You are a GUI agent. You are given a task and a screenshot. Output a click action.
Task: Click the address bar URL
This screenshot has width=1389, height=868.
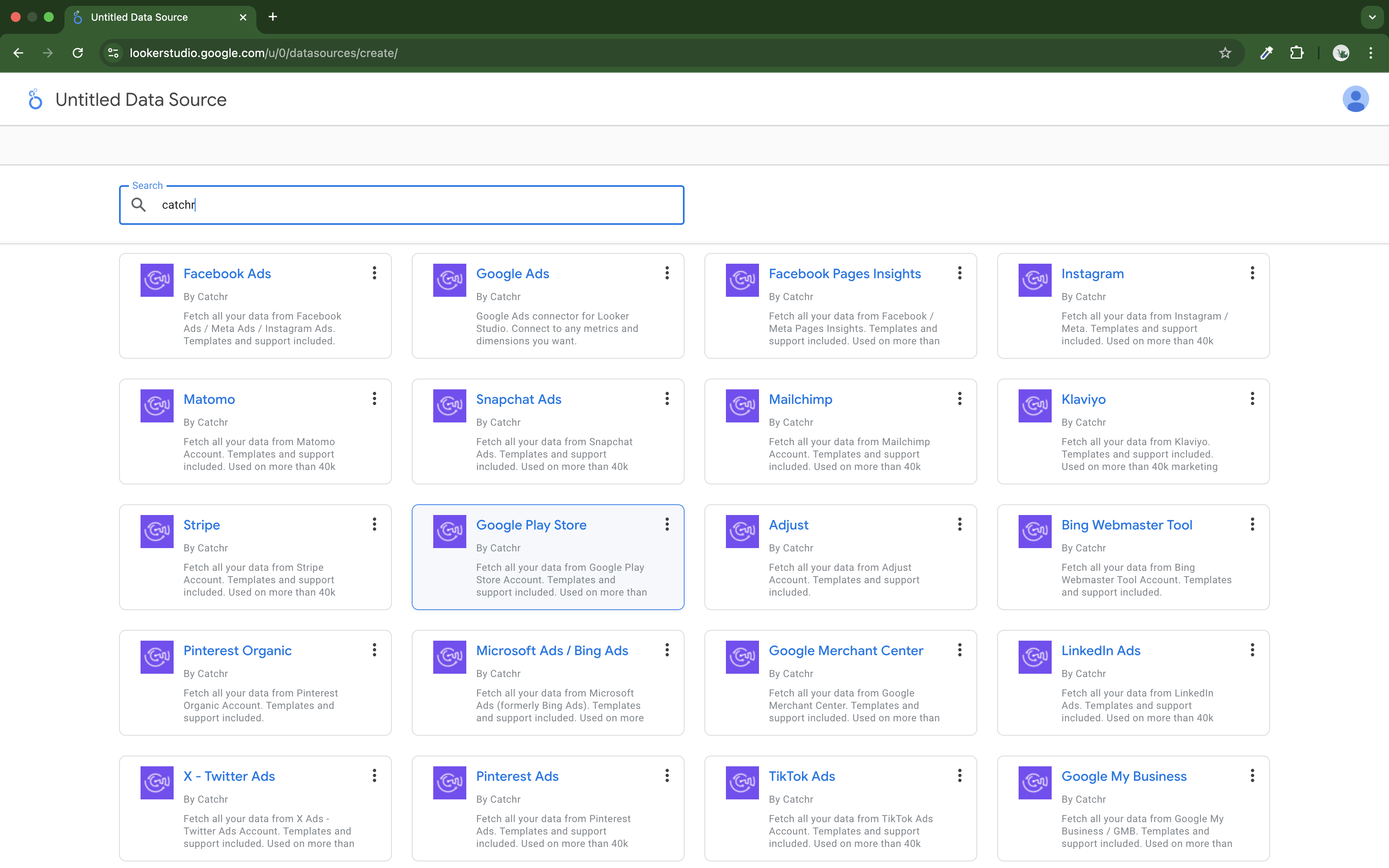point(263,53)
